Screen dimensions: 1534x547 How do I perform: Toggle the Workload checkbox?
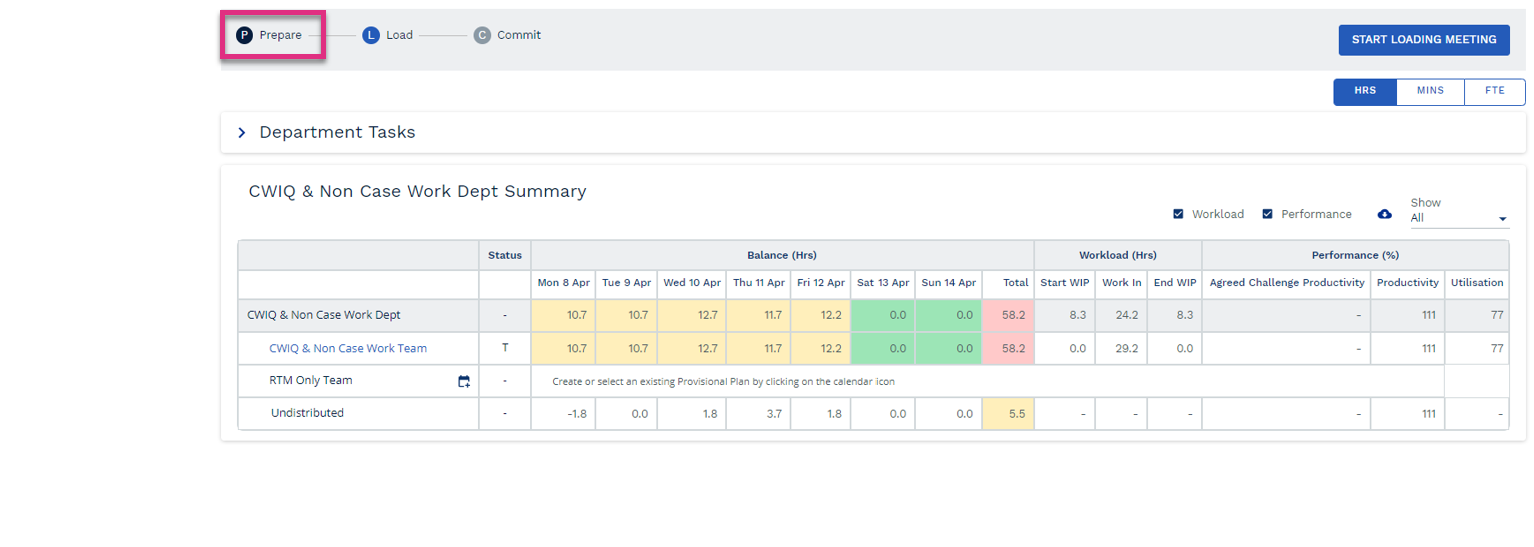(1180, 214)
